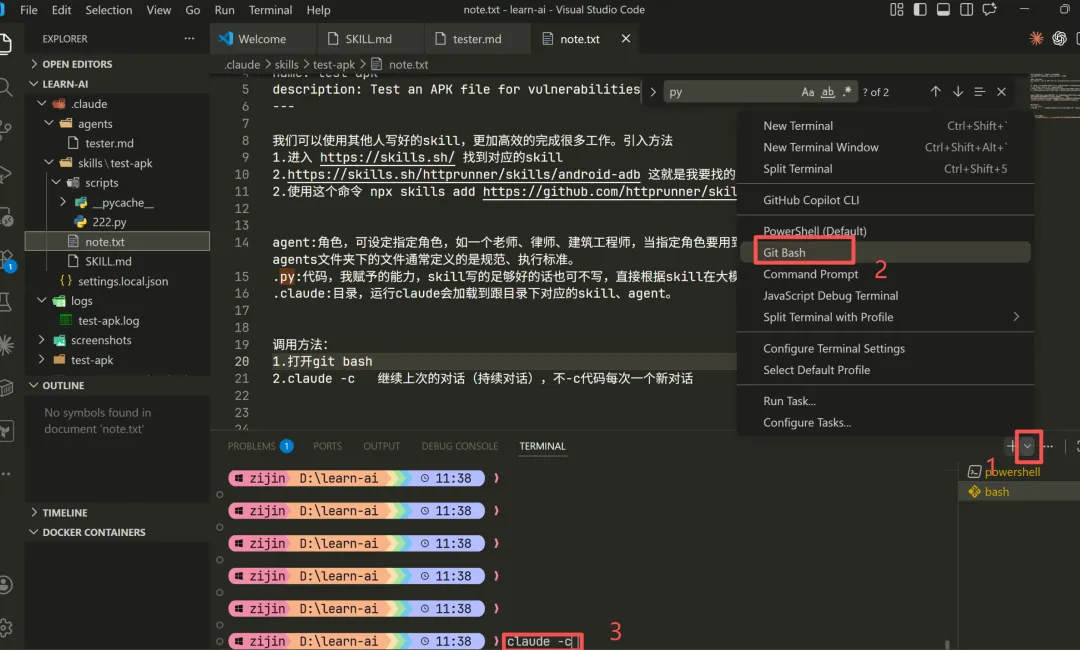Image resolution: width=1080 pixels, height=650 pixels.
Task: Choose Command Prompt in dropdown menu
Action: point(885,274)
